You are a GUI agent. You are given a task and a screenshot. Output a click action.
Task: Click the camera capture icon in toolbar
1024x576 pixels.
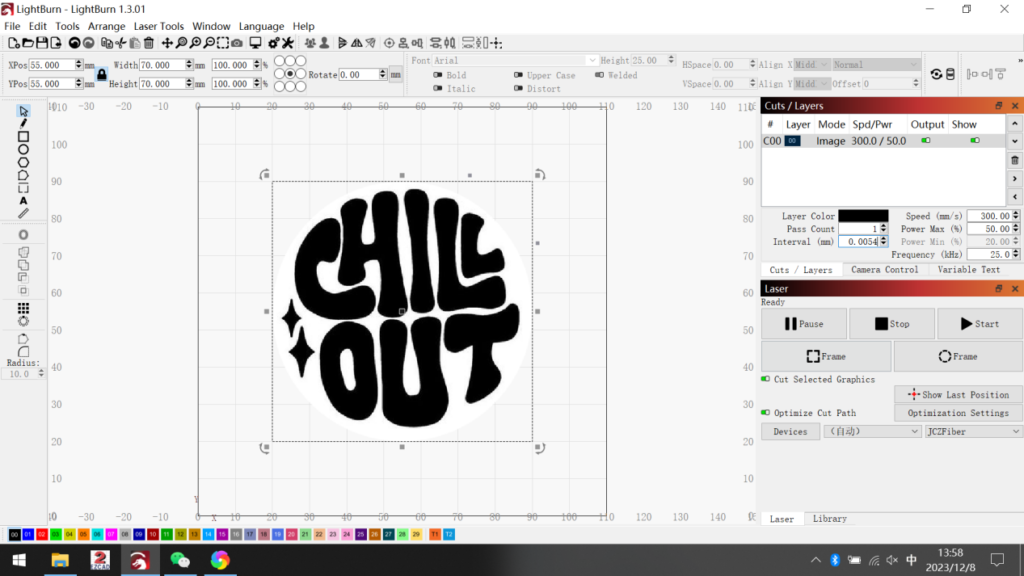click(x=236, y=43)
